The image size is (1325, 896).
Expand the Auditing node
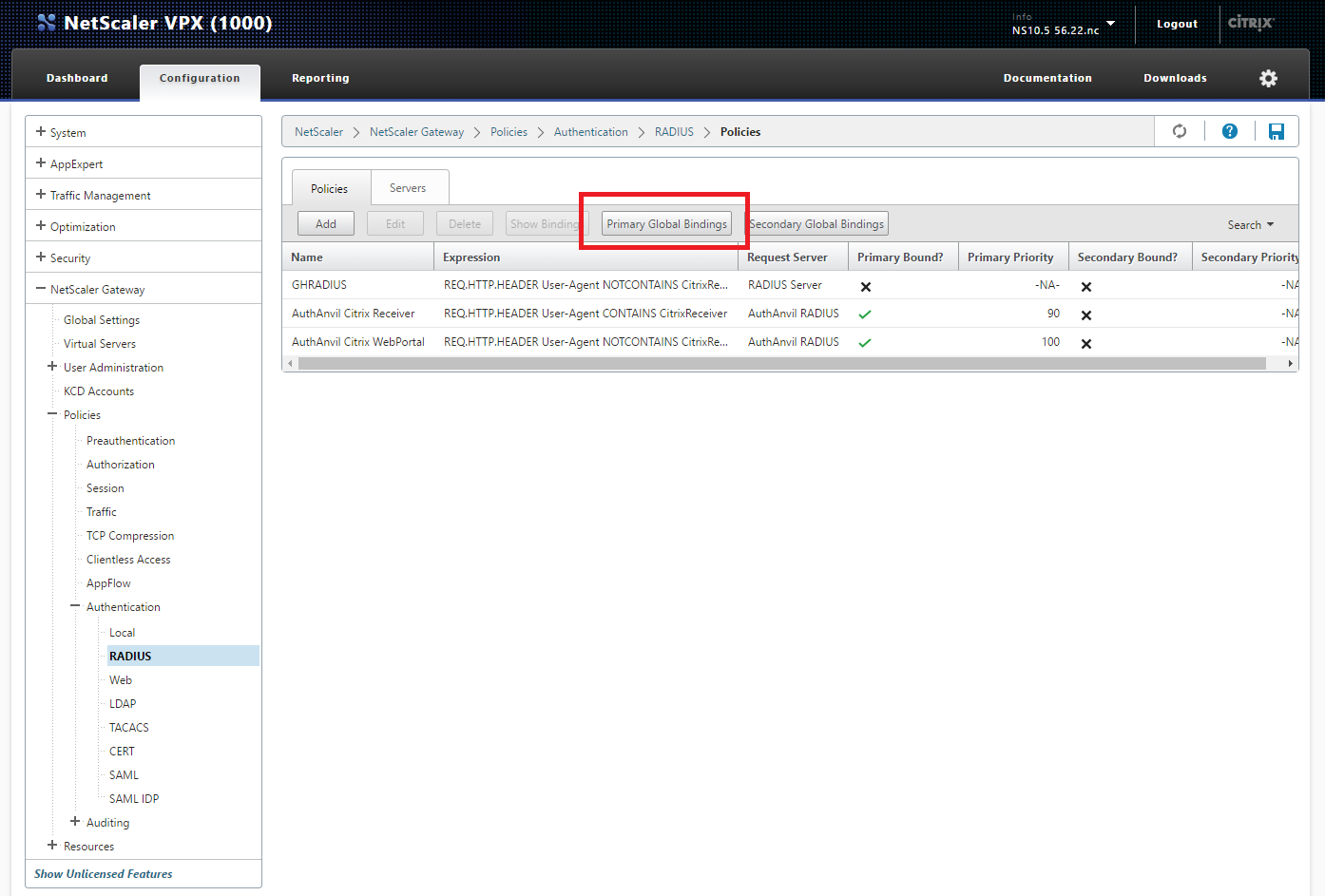75,822
